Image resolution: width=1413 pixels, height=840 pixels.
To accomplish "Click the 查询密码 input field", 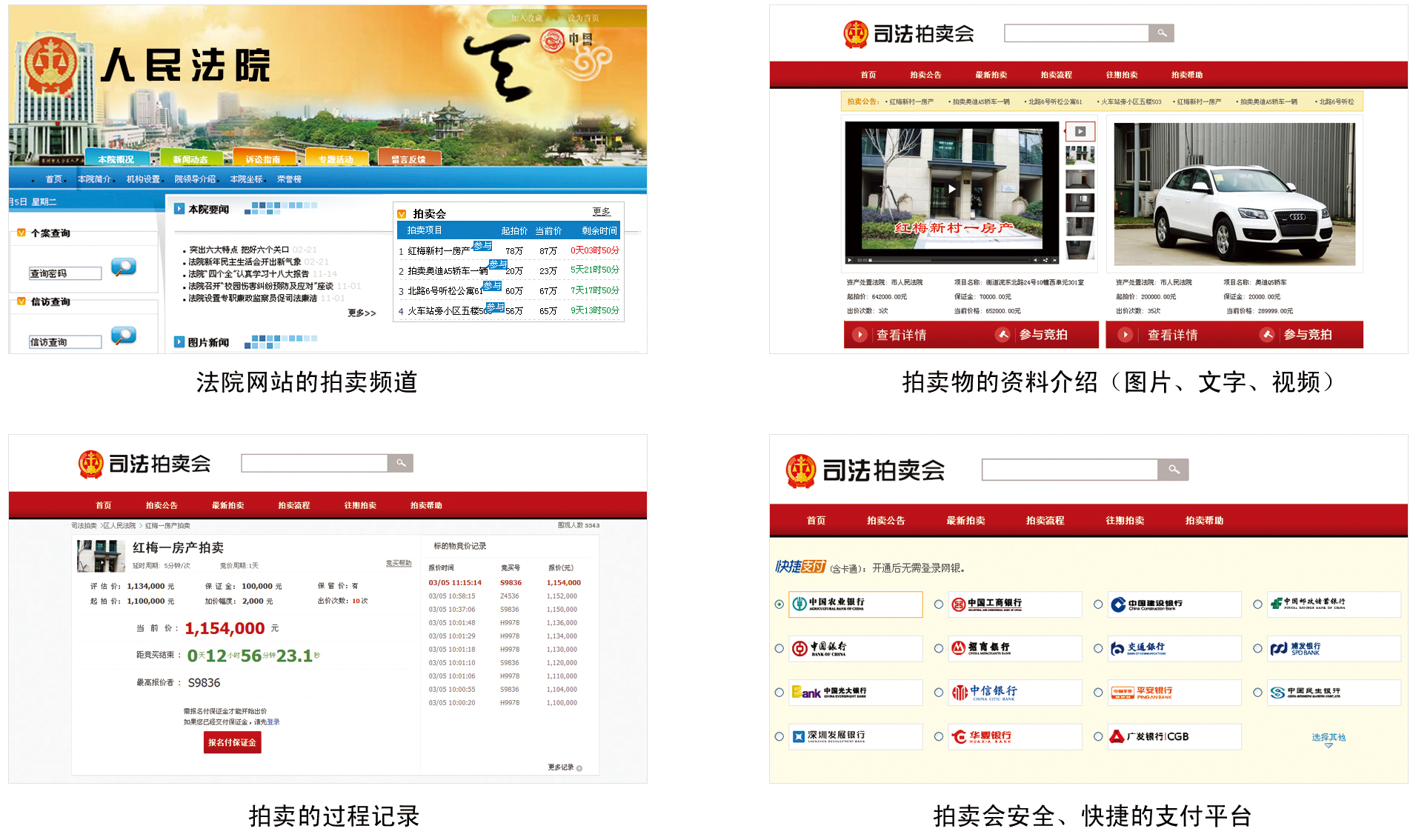I will pos(65,273).
